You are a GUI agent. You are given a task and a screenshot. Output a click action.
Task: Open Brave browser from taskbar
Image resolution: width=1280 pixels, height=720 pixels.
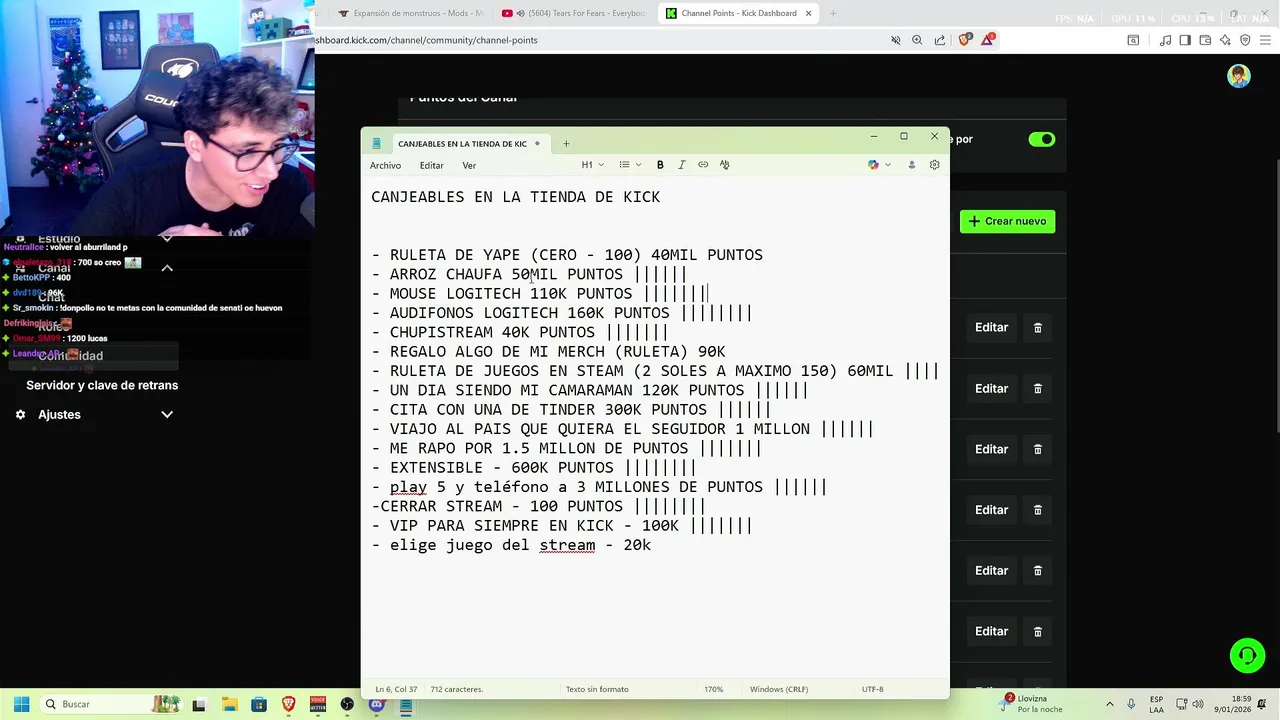[x=288, y=704]
